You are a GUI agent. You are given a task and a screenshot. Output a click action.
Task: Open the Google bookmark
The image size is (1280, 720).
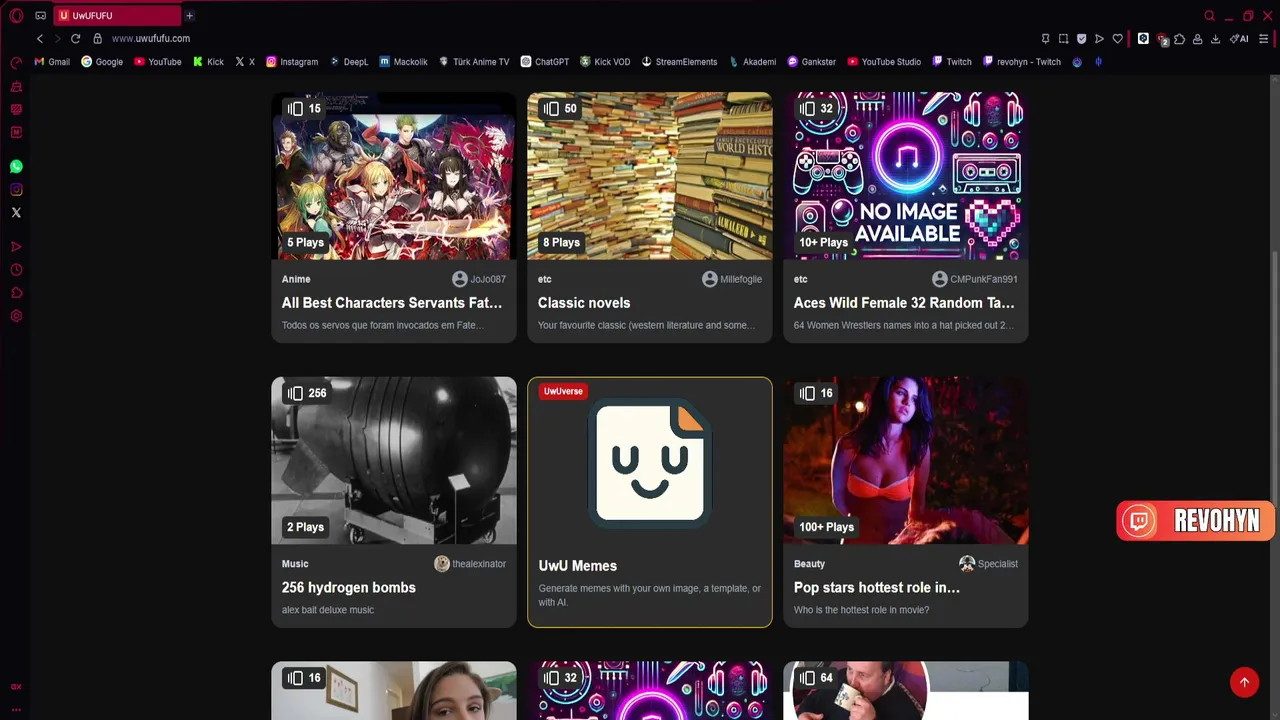point(102,62)
